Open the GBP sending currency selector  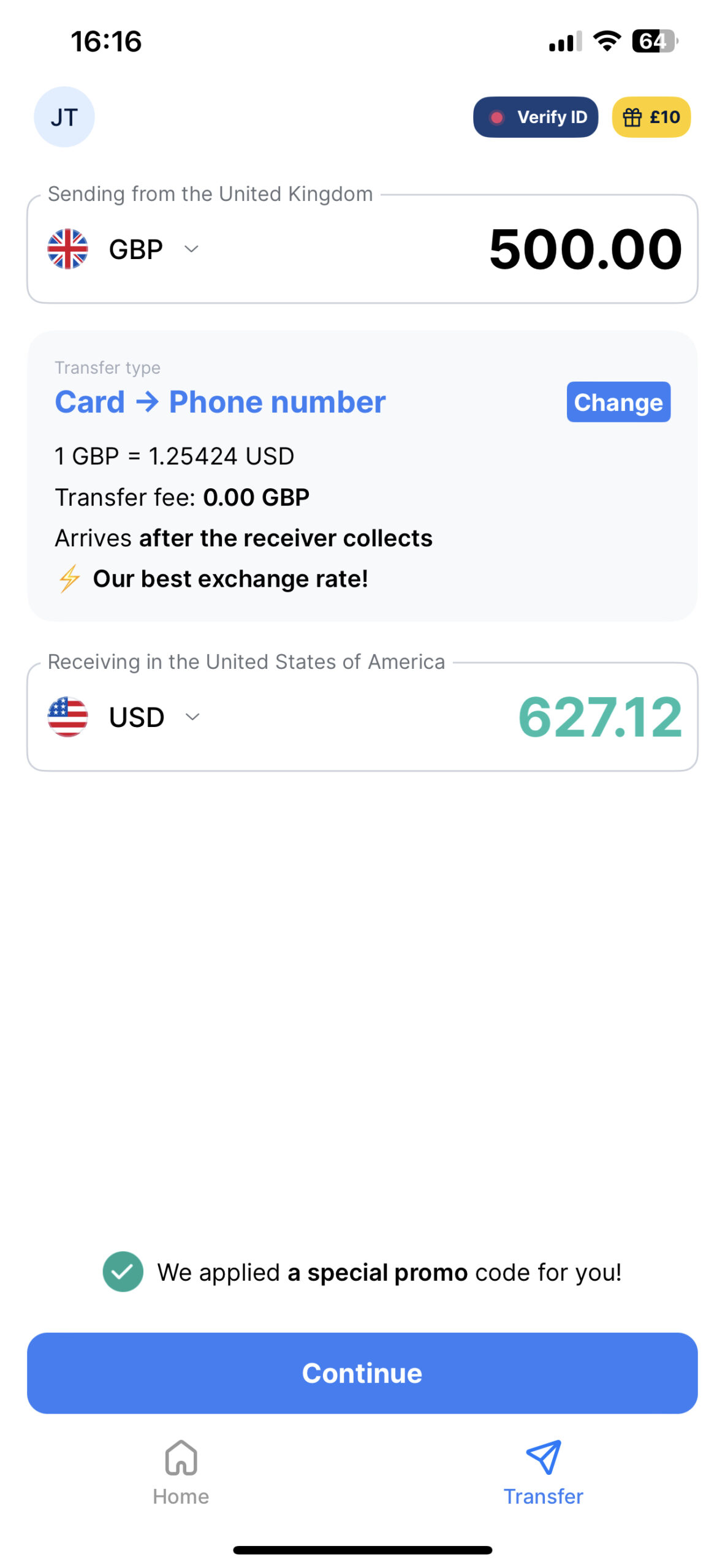click(x=135, y=249)
